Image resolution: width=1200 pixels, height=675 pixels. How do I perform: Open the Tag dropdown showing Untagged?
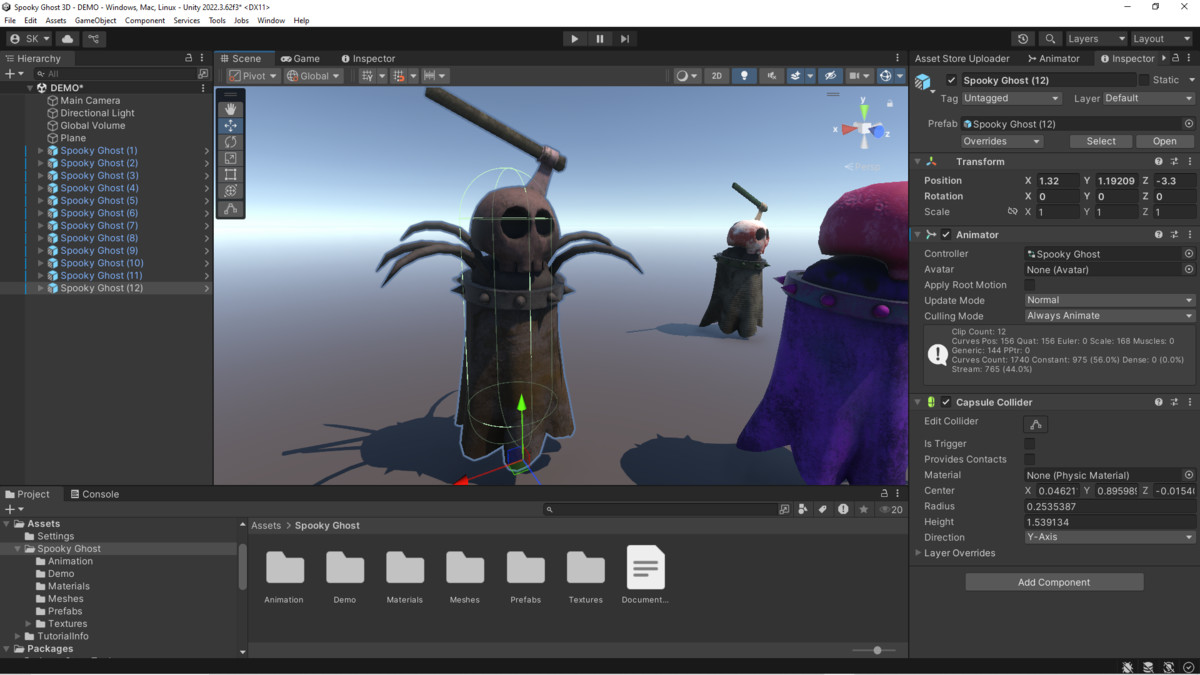coord(1011,99)
